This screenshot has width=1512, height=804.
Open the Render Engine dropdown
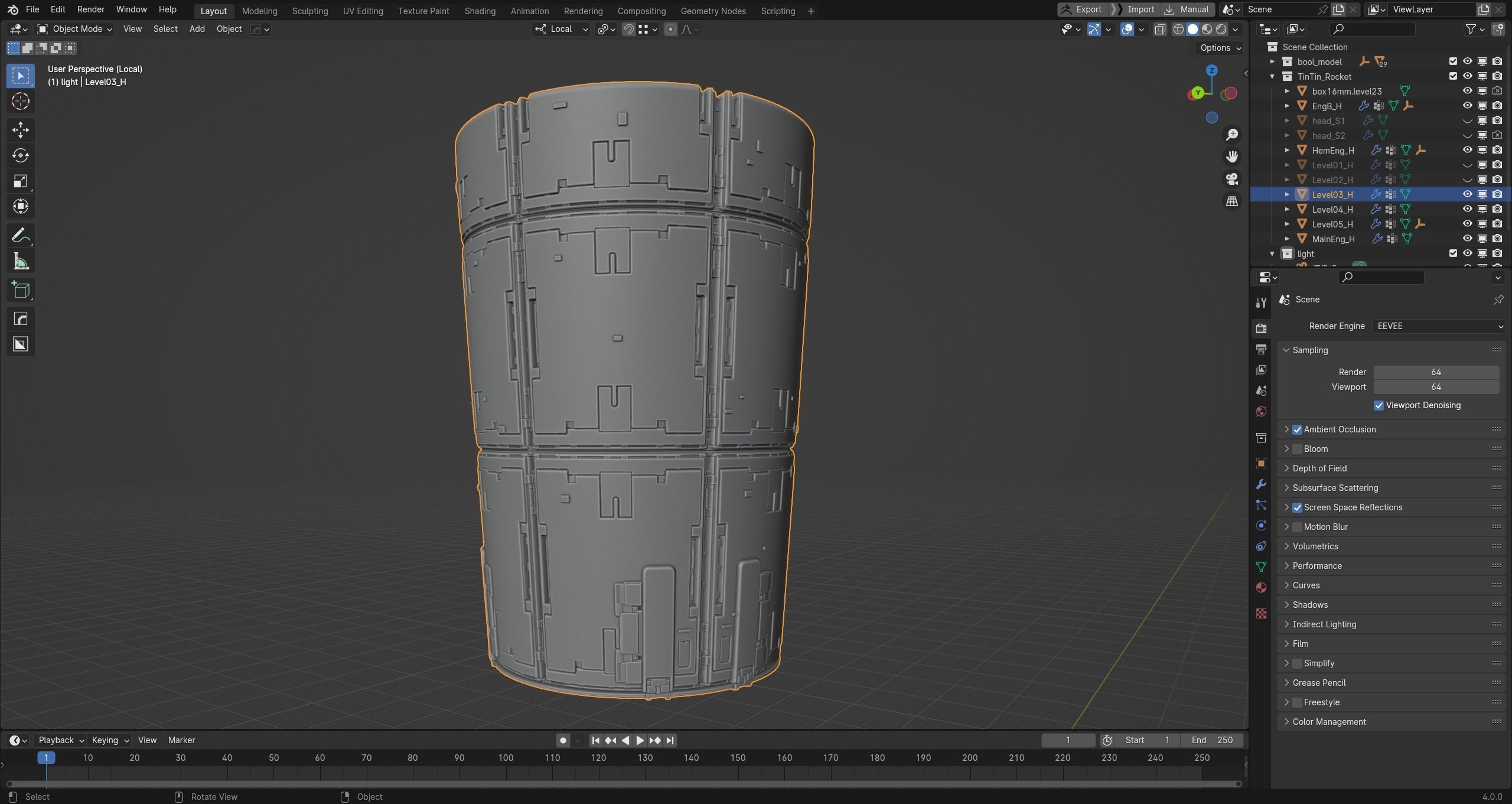[x=1438, y=326]
